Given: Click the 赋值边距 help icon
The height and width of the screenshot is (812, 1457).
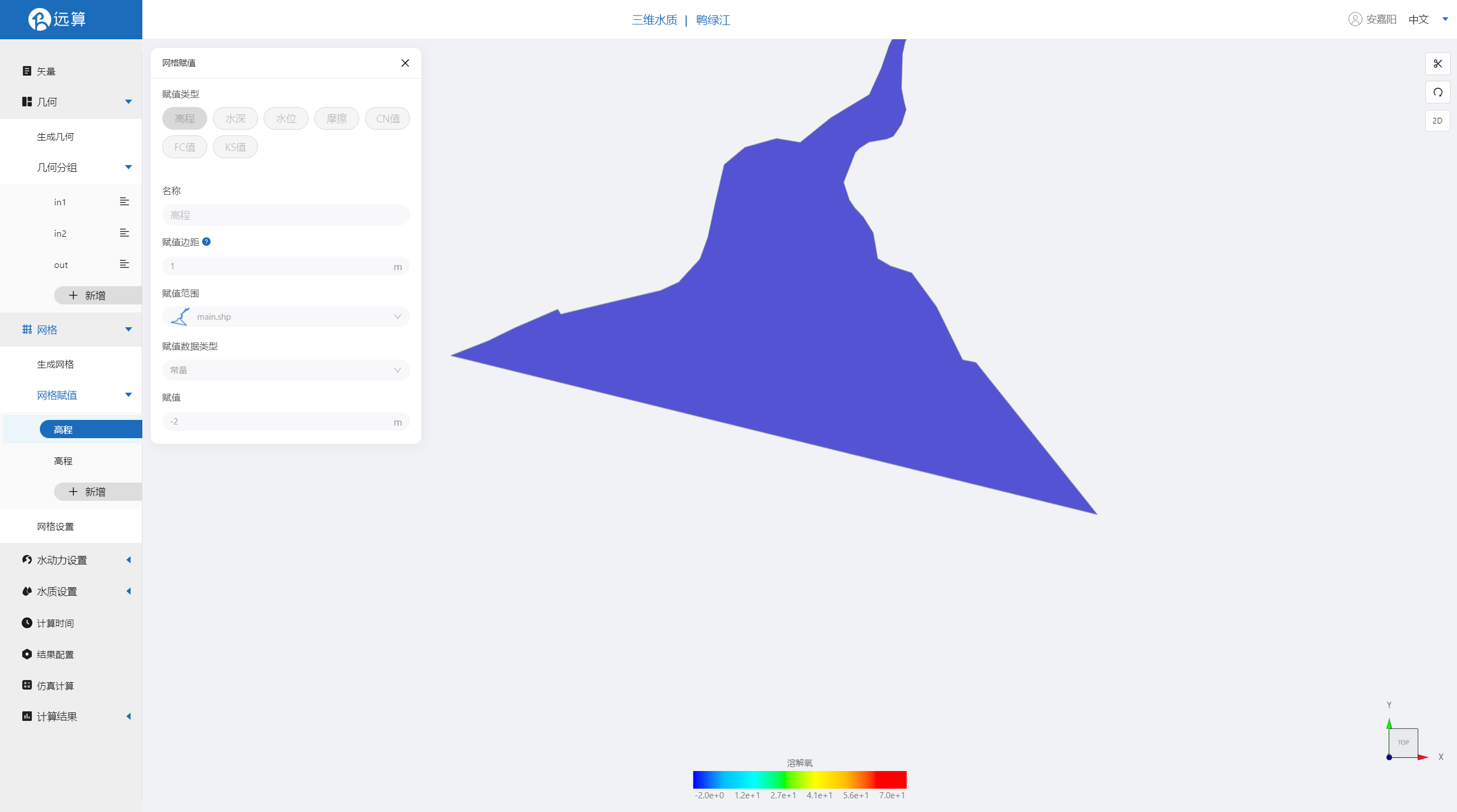Looking at the screenshot, I should [207, 242].
